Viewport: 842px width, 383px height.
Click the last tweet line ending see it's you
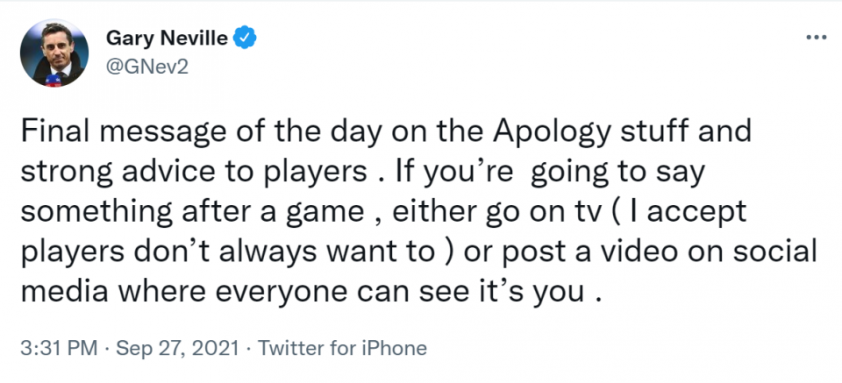[x=310, y=292]
